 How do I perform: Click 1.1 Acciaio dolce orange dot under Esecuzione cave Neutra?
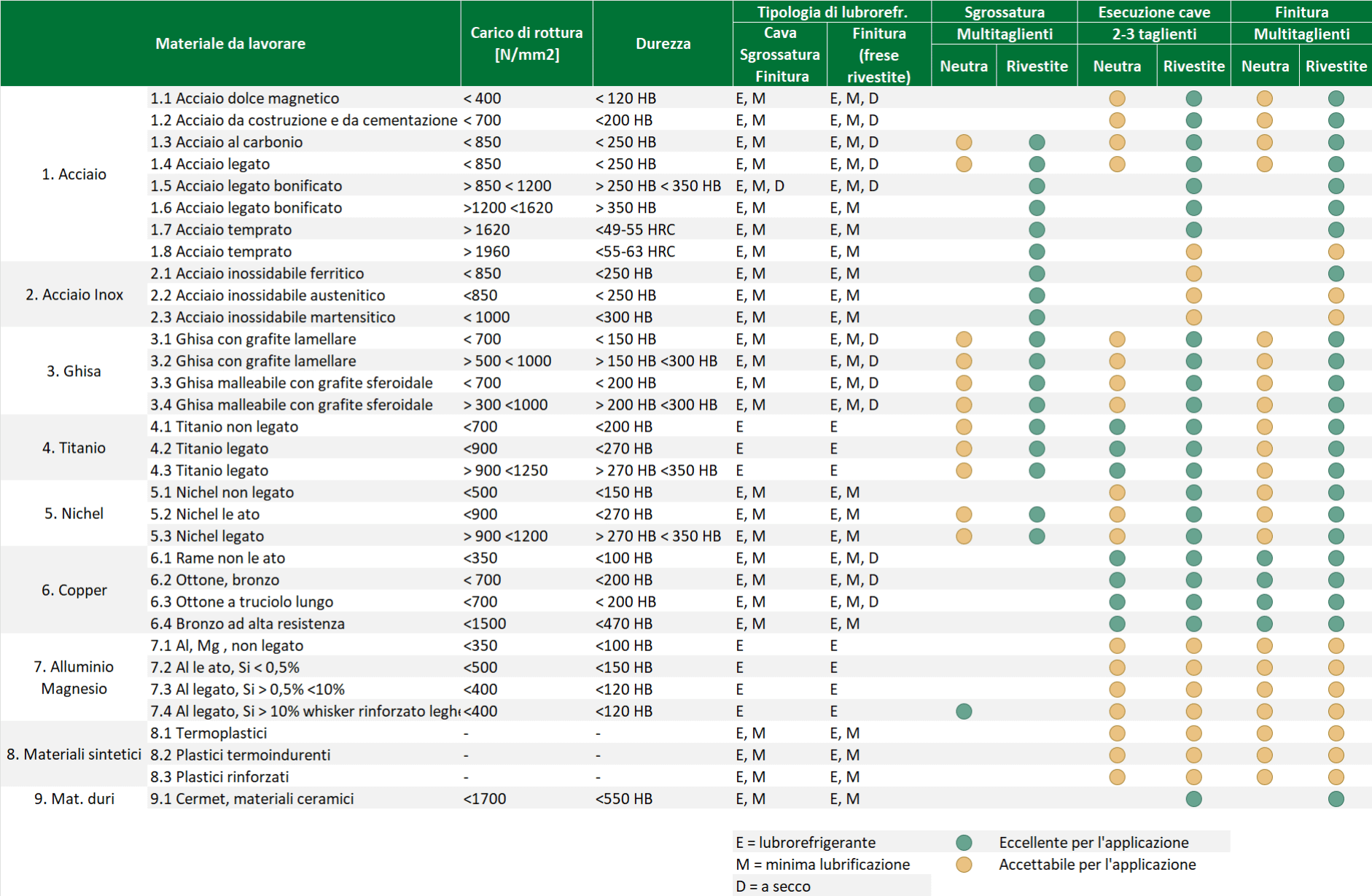pos(1117,98)
